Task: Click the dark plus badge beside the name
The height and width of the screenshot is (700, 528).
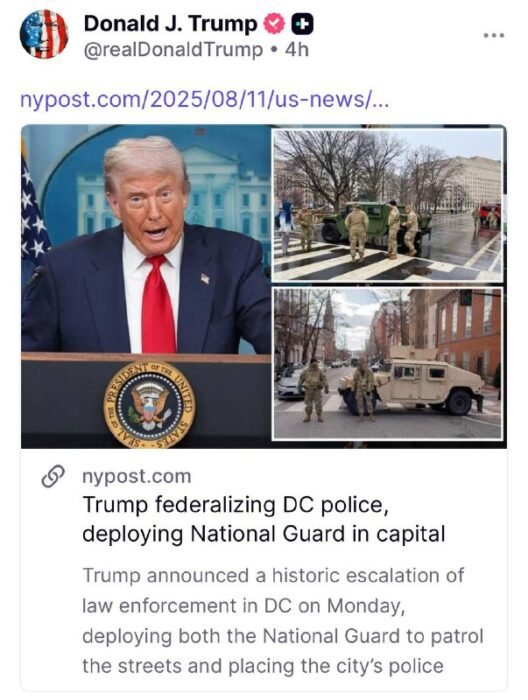Action: [302, 24]
